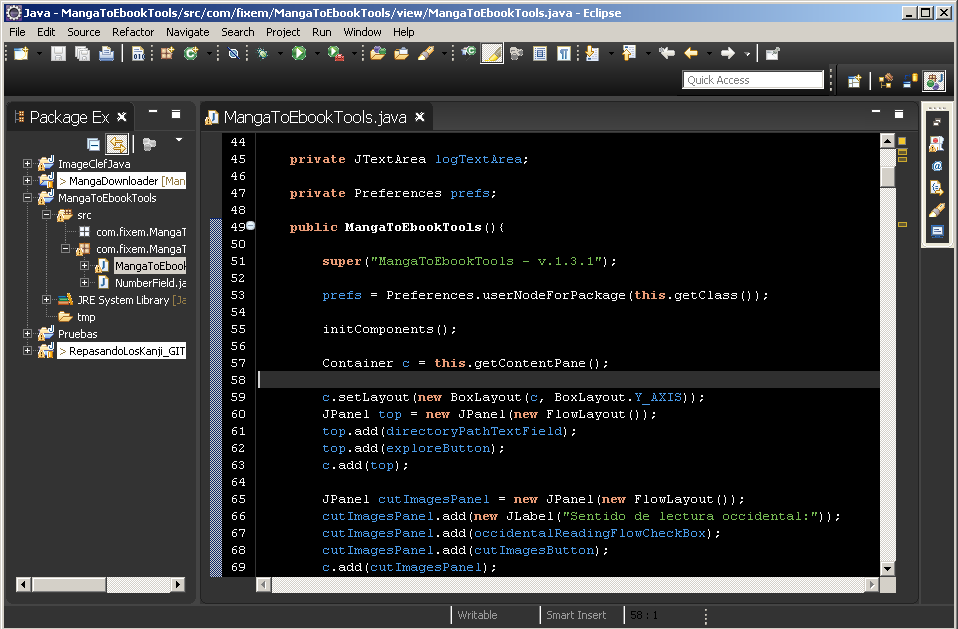Select the tmp folder in tree
Viewport: 958px width, 629px height.
(86, 317)
